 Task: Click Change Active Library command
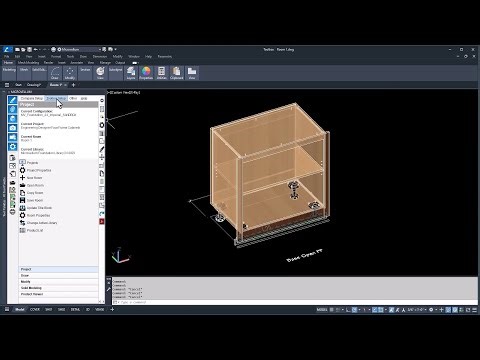(42, 223)
